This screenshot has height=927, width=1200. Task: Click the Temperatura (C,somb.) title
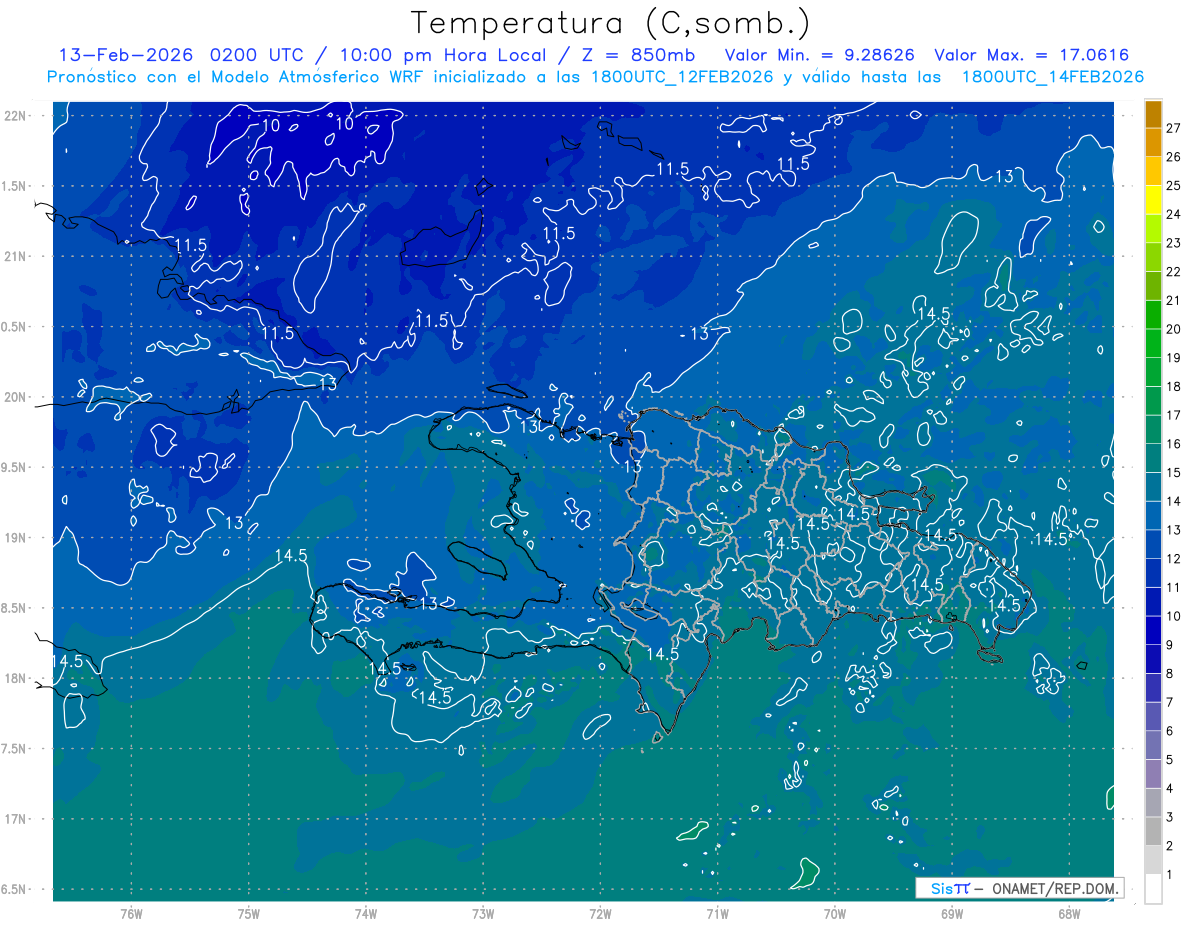[611, 23]
